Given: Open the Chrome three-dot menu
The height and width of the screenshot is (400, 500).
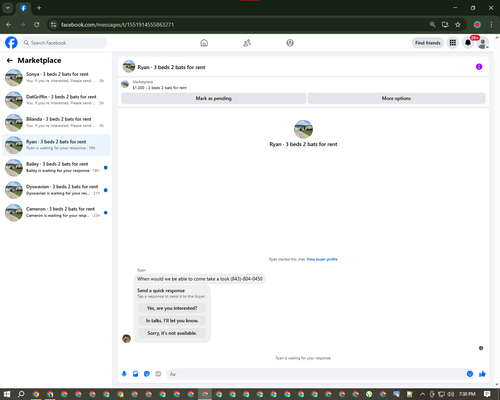Looking at the screenshot, I should click(491, 25).
